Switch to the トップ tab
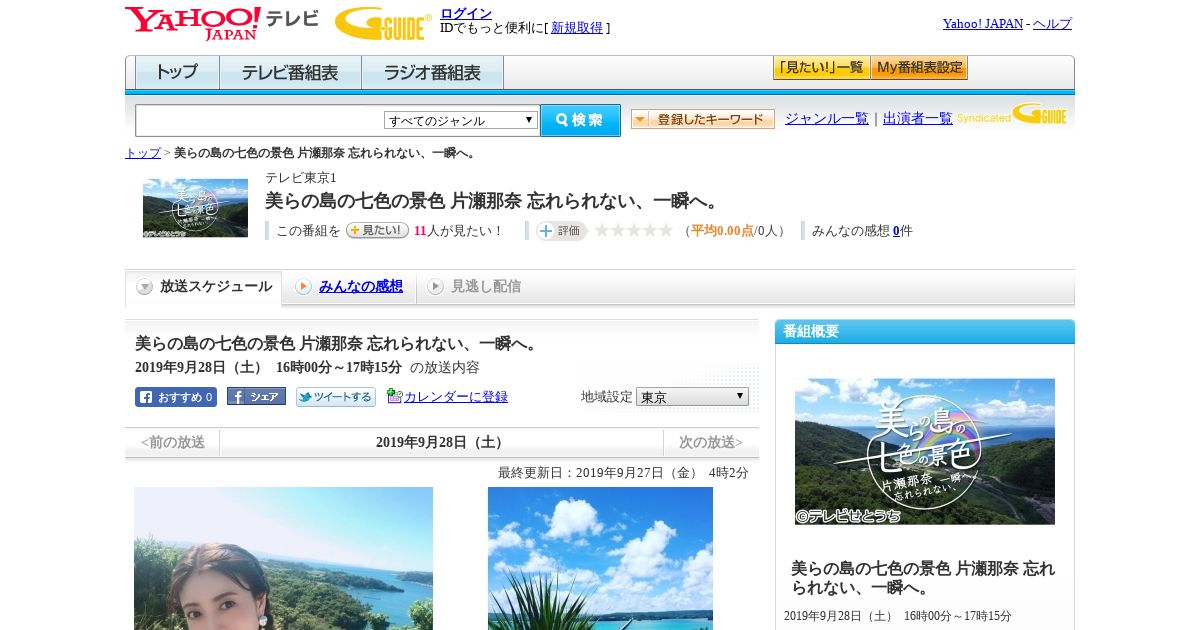Viewport: 1200px width, 630px height. click(x=177, y=73)
